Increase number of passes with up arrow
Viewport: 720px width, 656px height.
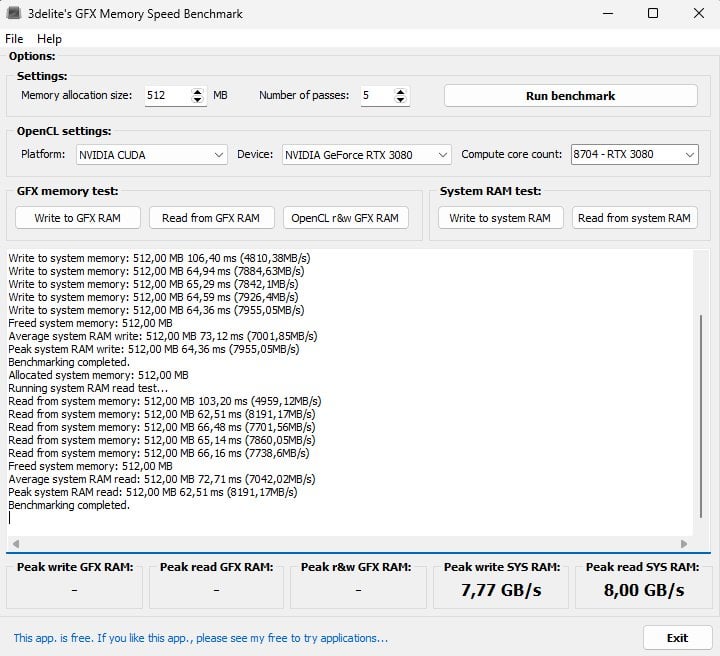[400, 91]
